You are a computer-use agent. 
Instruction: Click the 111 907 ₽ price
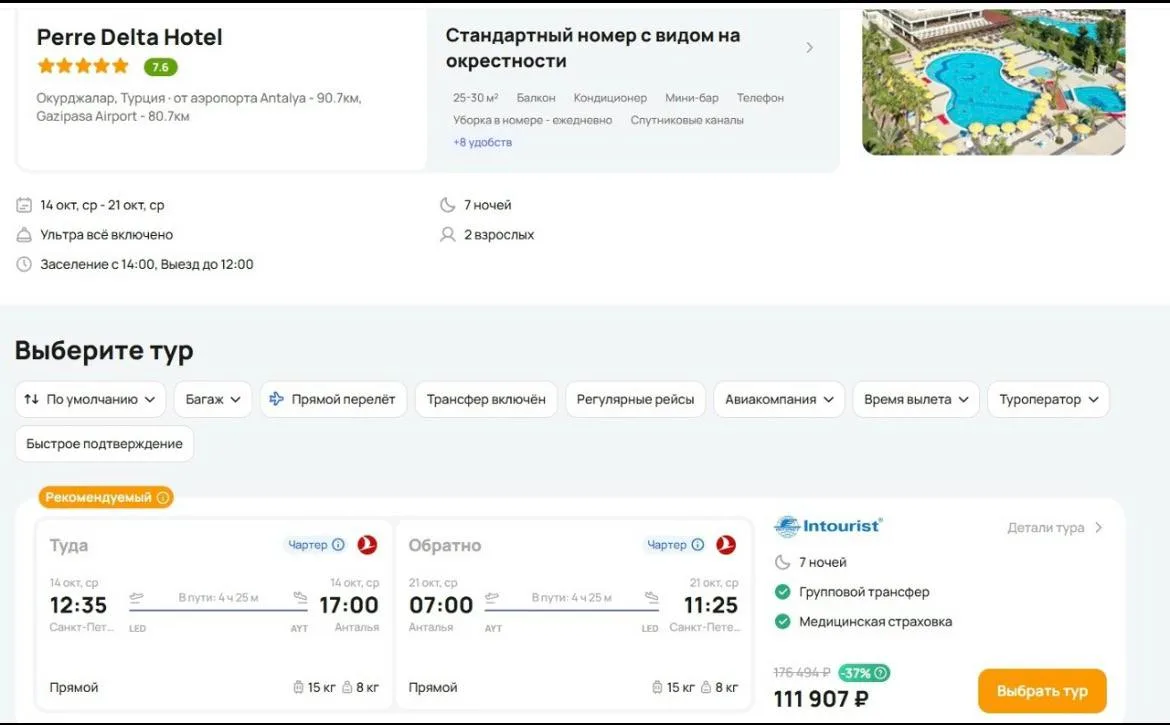[x=821, y=699]
